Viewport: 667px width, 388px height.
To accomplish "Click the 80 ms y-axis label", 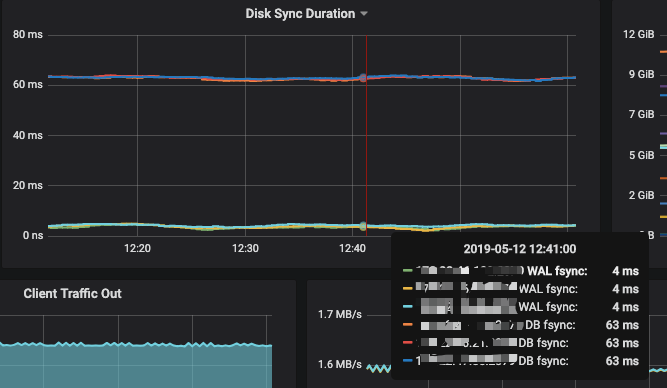I will [28, 34].
